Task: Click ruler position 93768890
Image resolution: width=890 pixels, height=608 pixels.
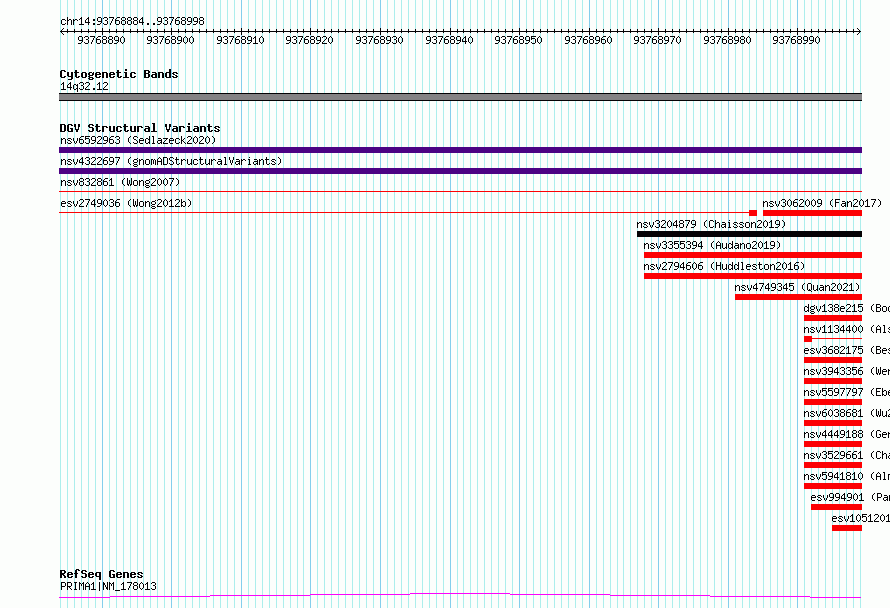Action: (x=102, y=40)
